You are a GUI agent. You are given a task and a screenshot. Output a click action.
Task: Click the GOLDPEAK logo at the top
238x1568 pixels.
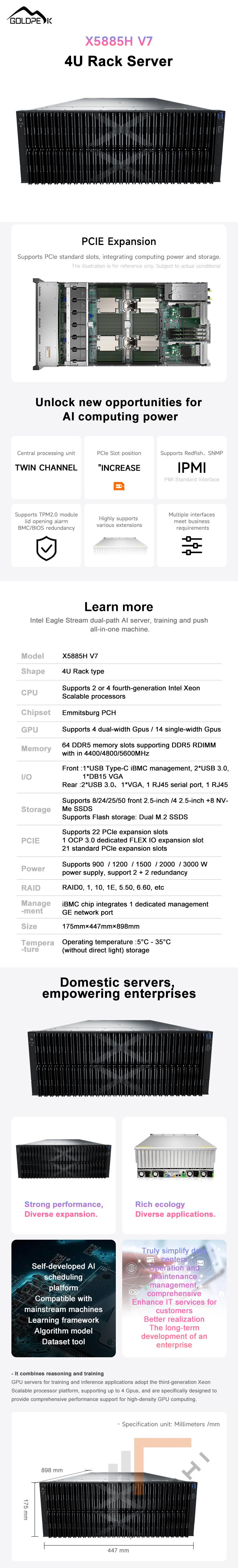[x=29, y=16]
